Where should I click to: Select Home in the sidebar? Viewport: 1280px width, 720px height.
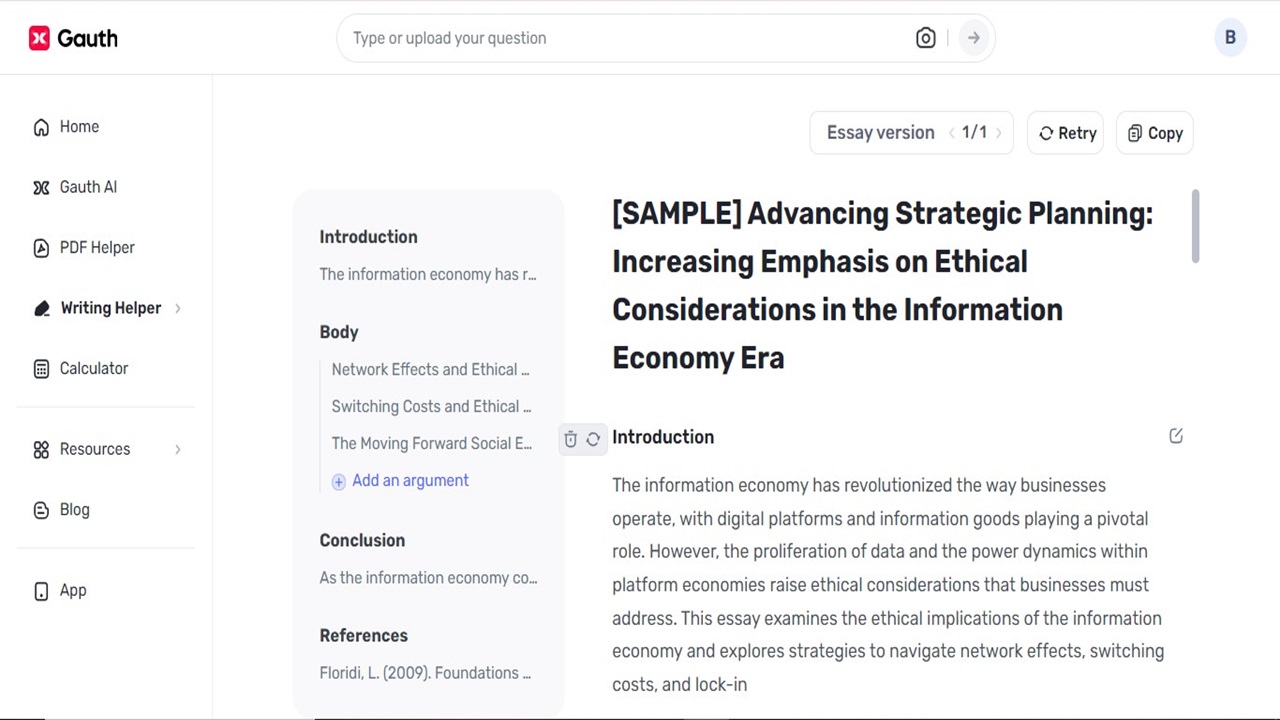79,127
